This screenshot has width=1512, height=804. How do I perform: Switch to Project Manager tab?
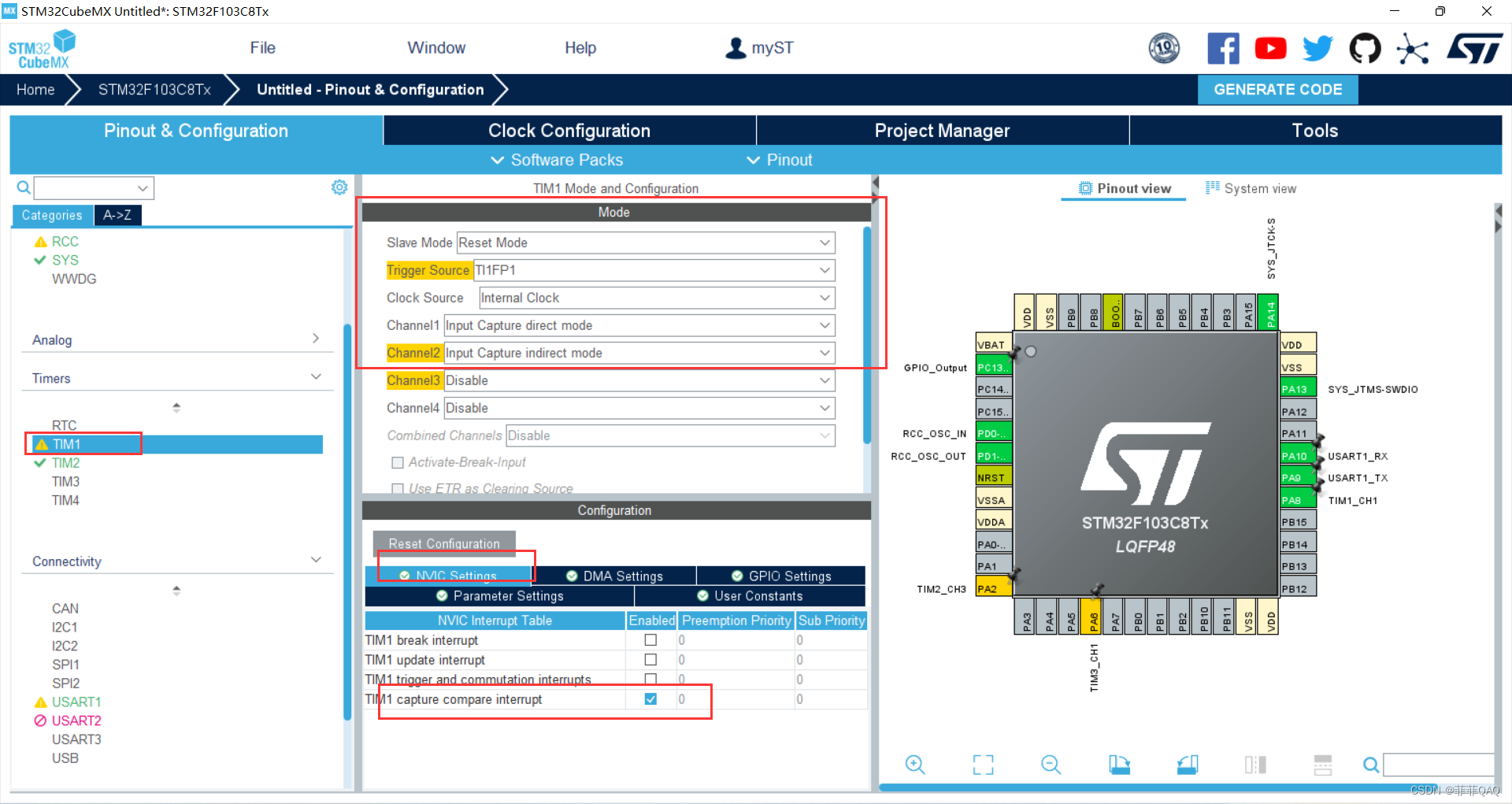pyautogui.click(x=943, y=131)
